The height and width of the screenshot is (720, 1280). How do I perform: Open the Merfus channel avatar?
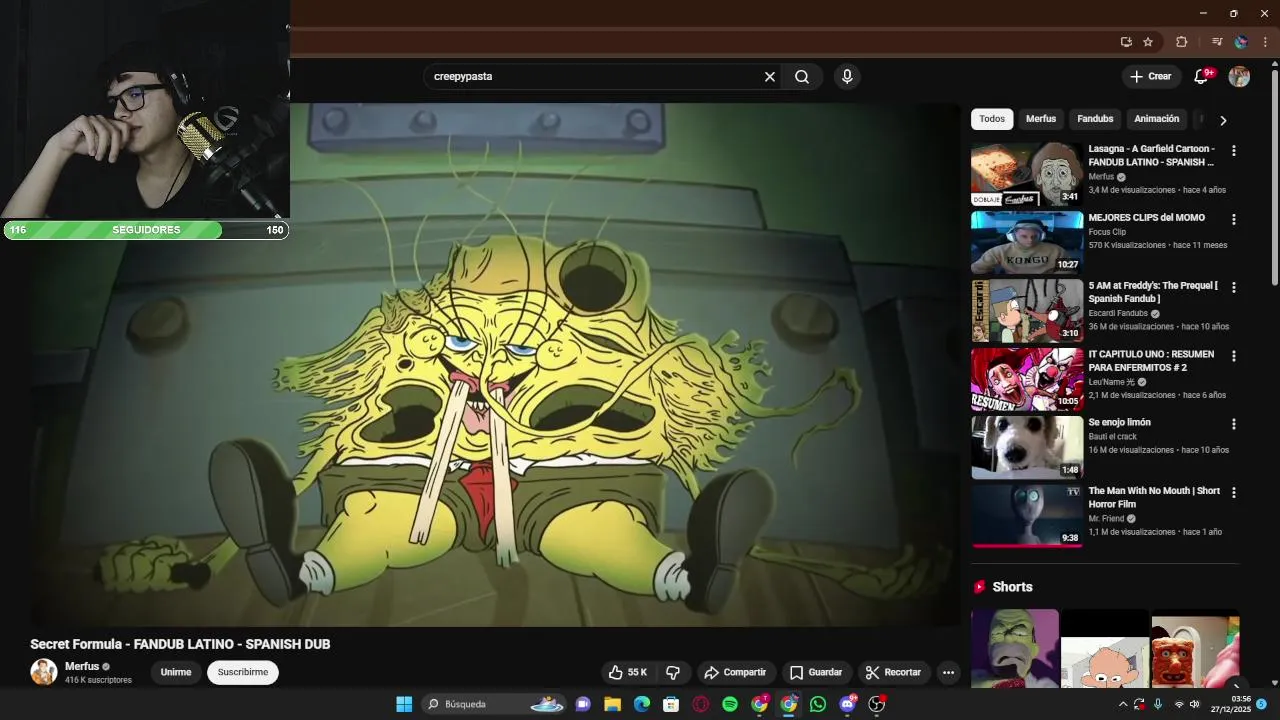pyautogui.click(x=44, y=672)
